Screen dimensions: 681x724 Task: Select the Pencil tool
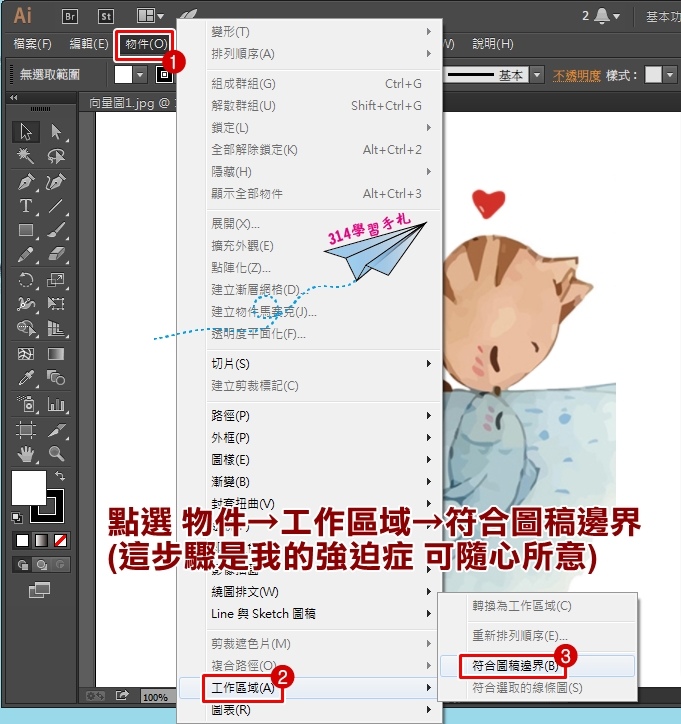tap(26, 254)
